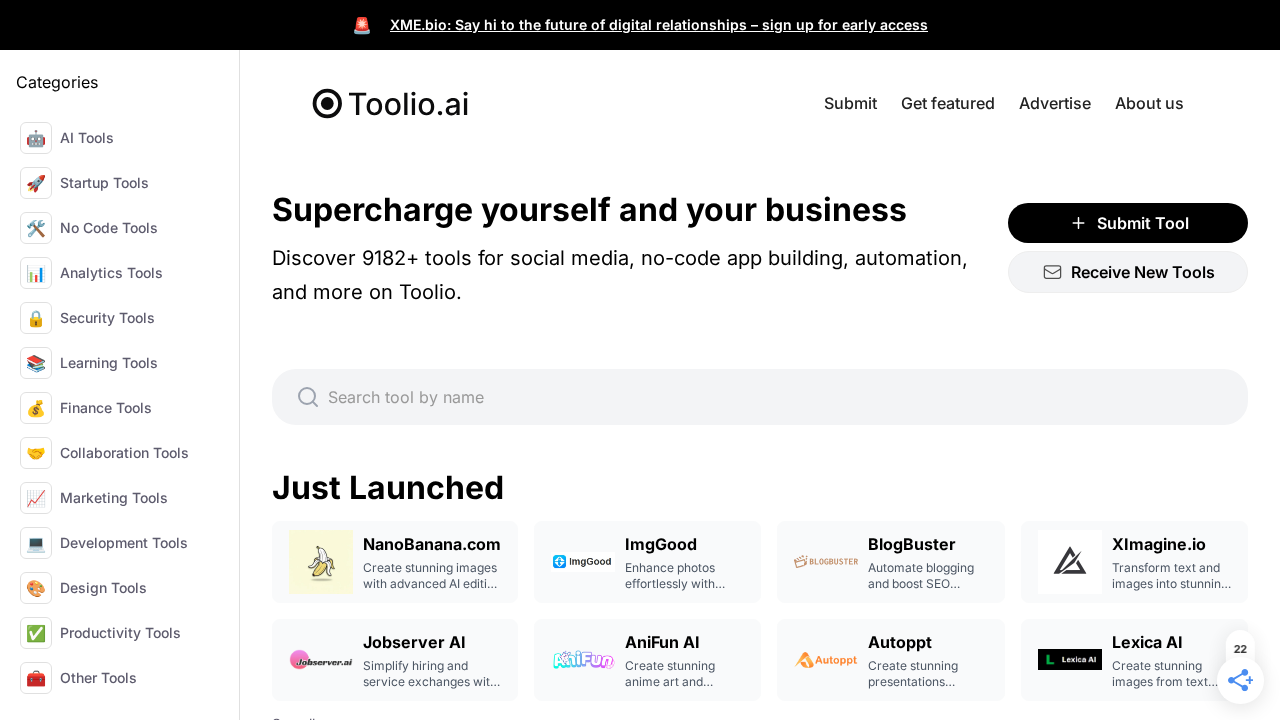The width and height of the screenshot is (1280, 720).
Task: Follow the XME.bio early access link
Action: [659, 25]
